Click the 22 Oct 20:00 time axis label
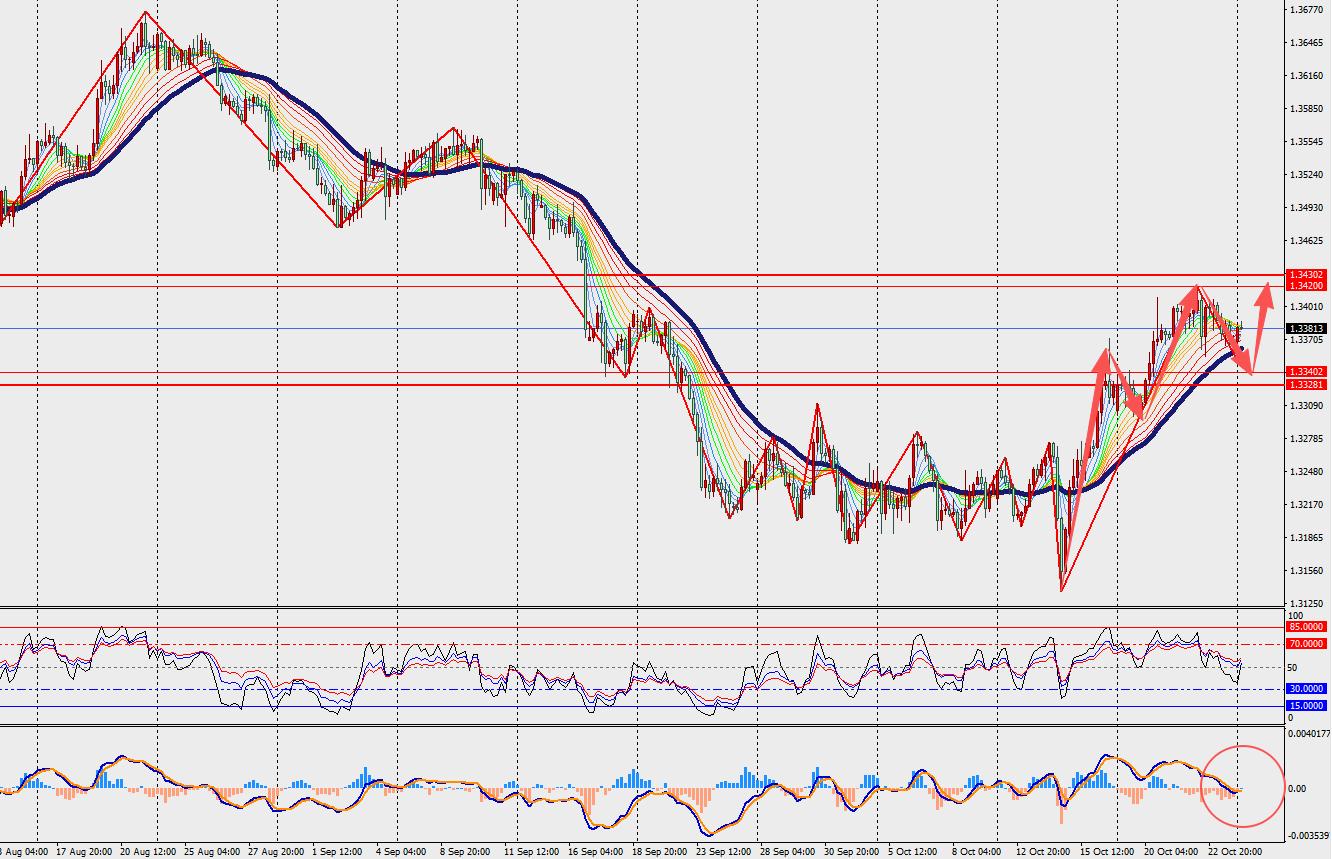The image size is (1332, 859). tap(1236, 851)
